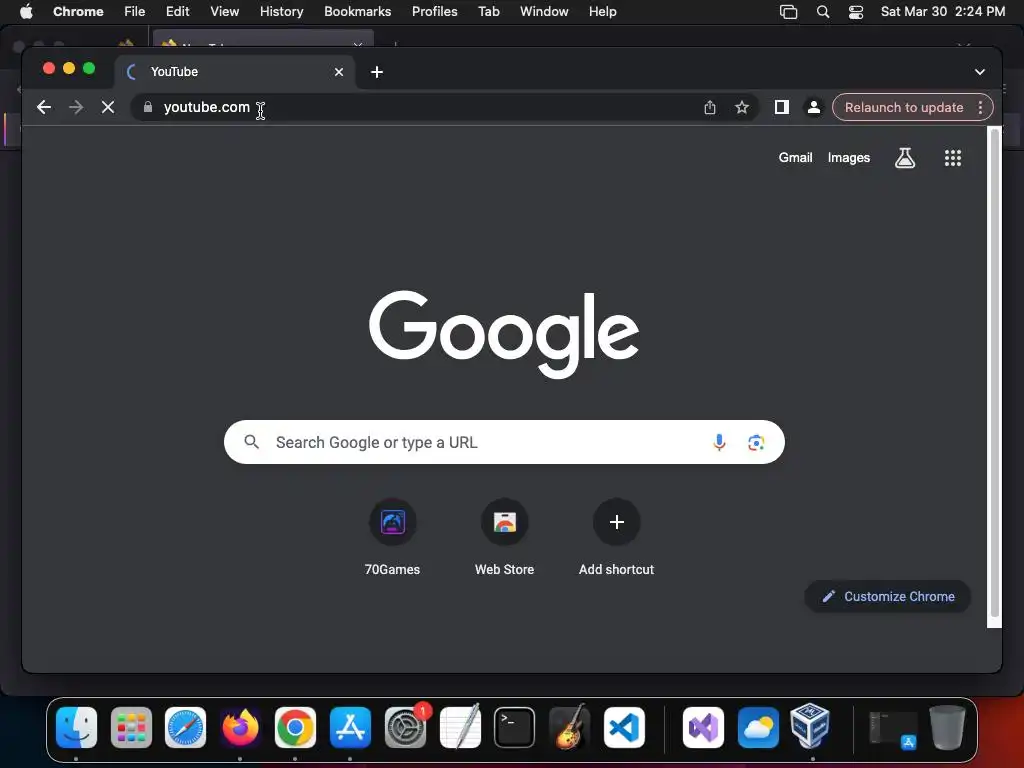Open Visual Studio from the Dock
Screen dimensions: 1024x768
(703, 727)
